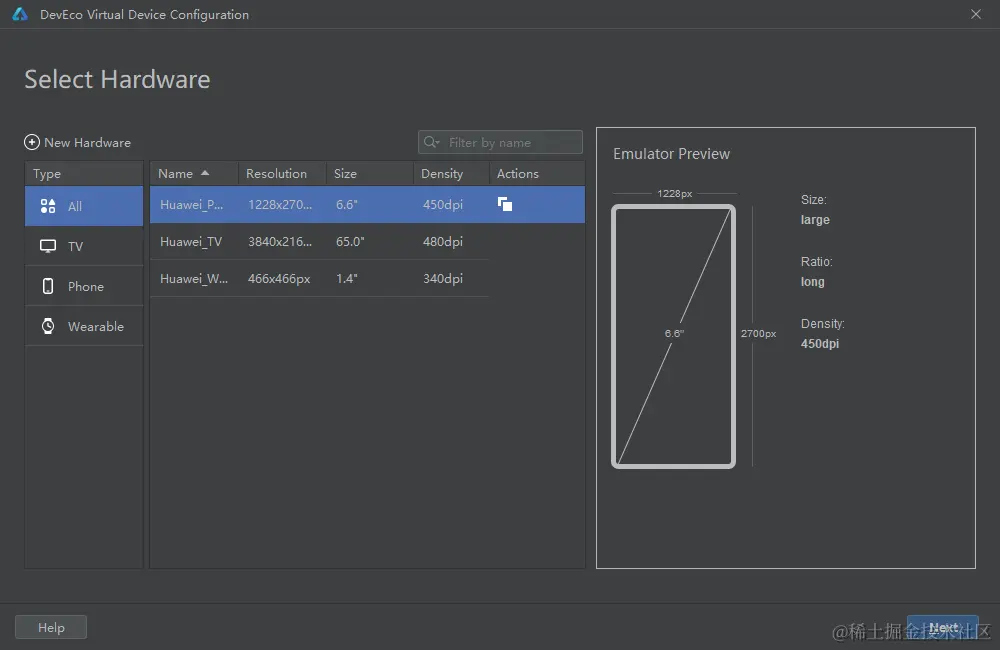Click the Next button
The image size is (1000, 650).
(943, 628)
